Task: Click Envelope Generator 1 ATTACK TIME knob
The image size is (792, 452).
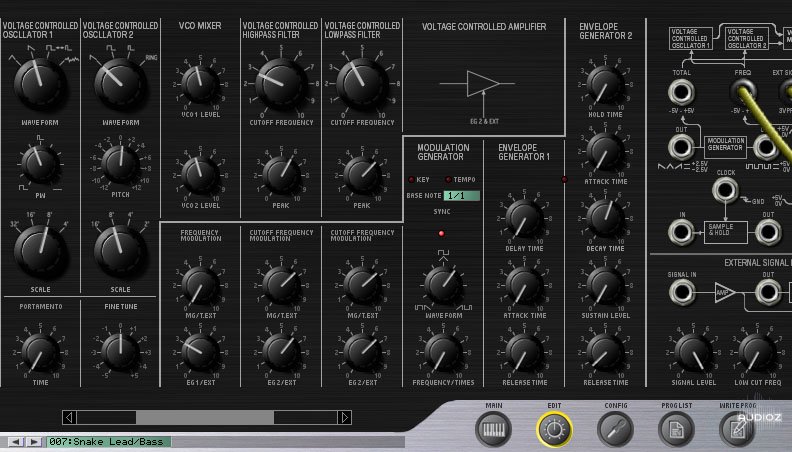Action: (x=524, y=285)
